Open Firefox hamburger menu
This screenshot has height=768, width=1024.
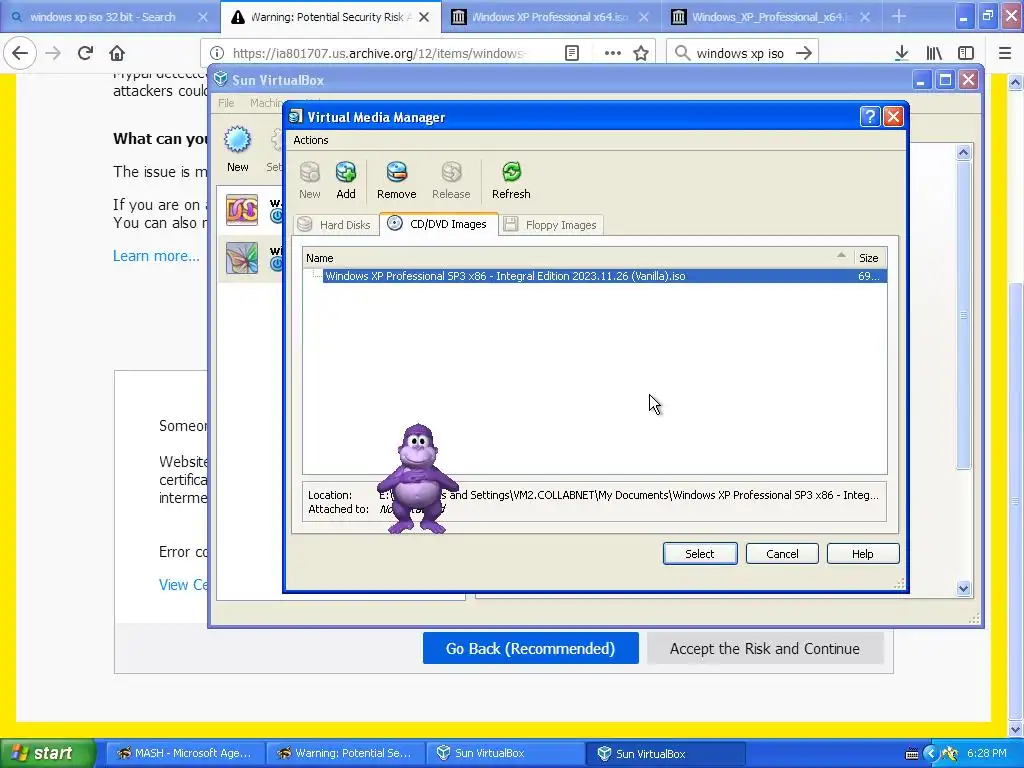tap(1004, 53)
